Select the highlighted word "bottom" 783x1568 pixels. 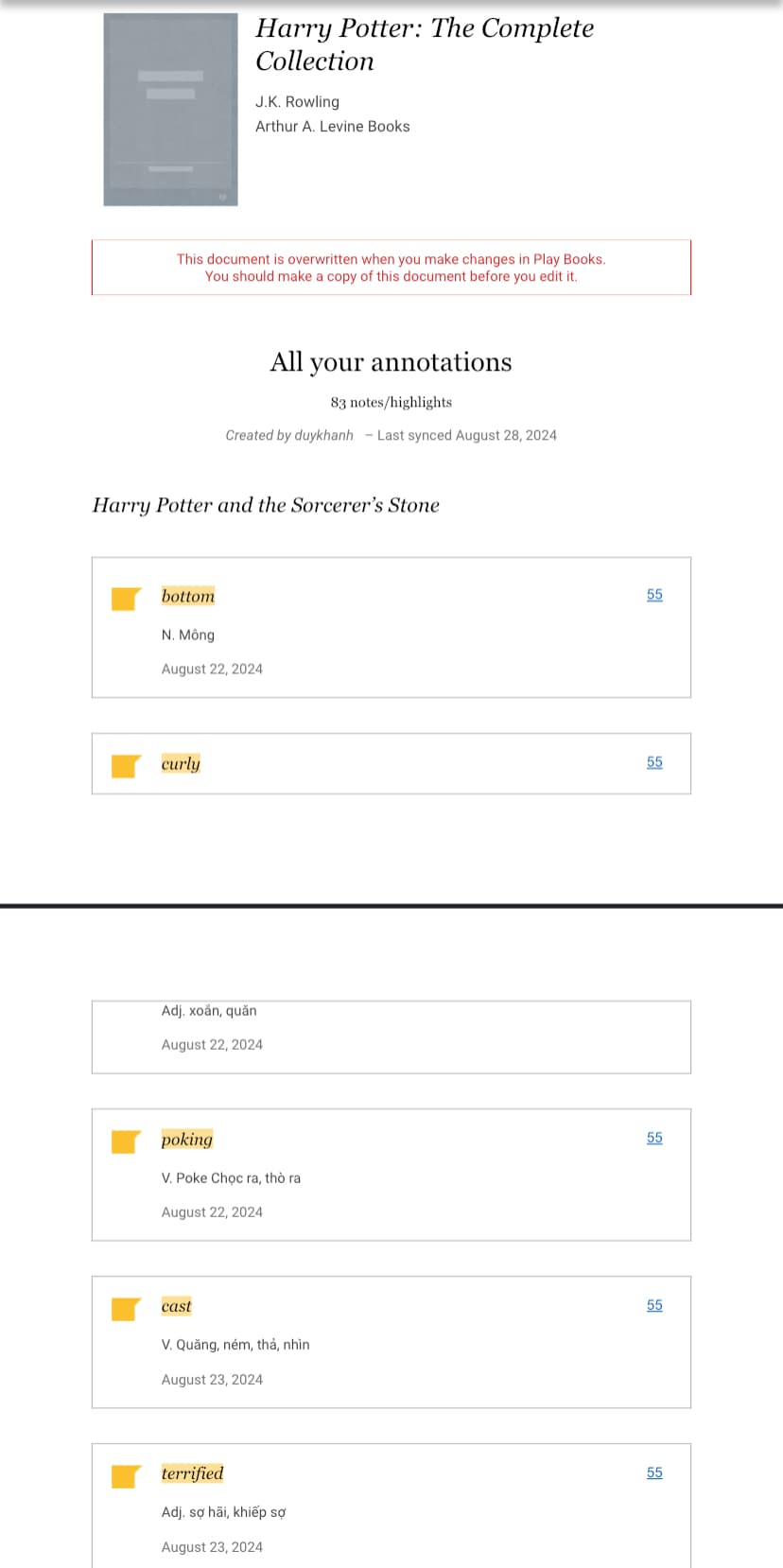click(188, 596)
